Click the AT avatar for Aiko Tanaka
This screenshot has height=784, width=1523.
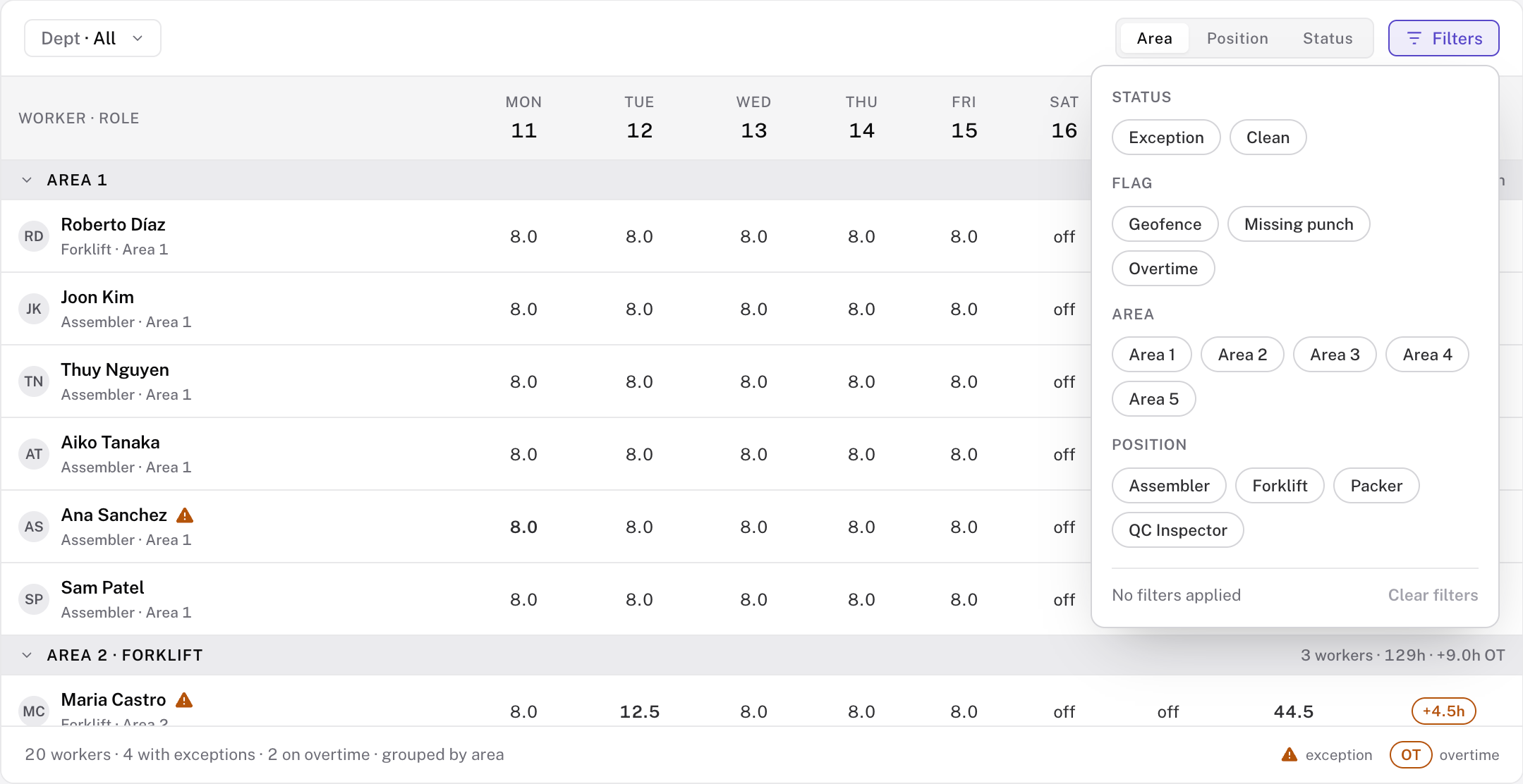pyautogui.click(x=34, y=454)
